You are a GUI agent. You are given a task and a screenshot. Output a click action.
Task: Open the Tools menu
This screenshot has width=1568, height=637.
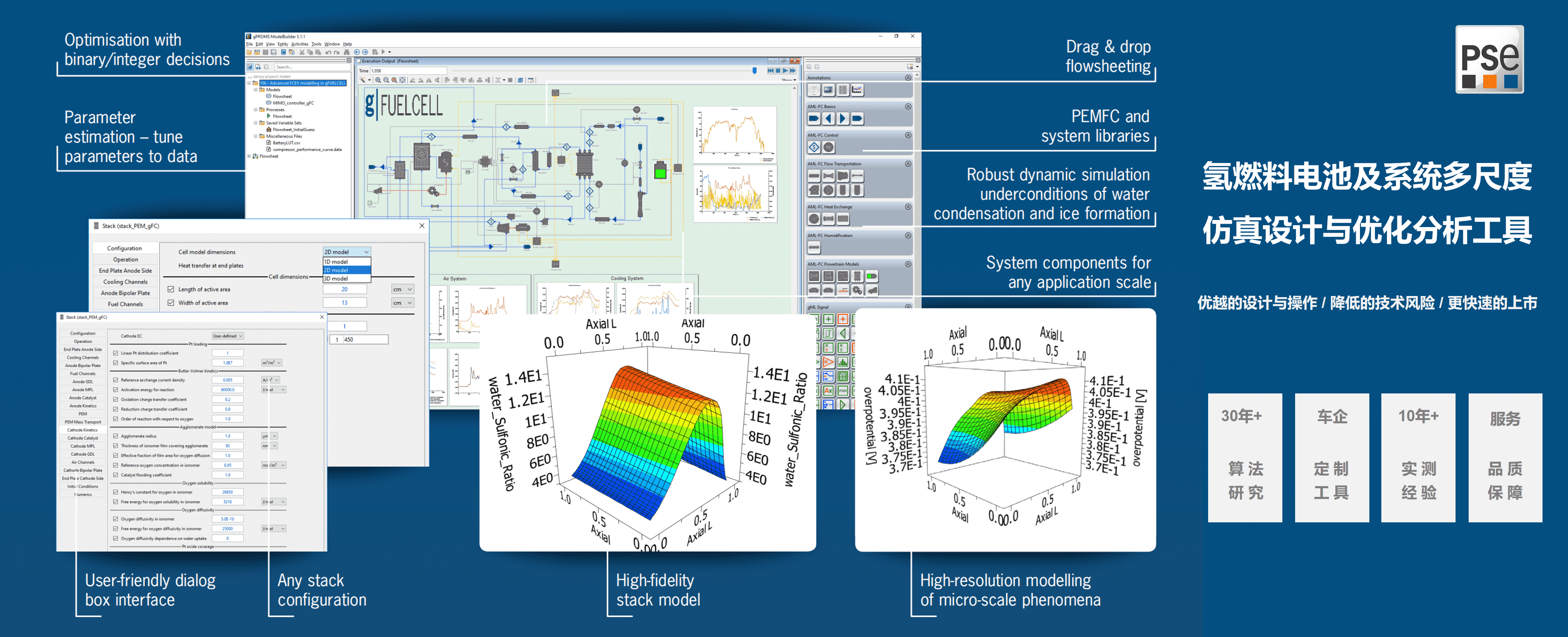(316, 45)
